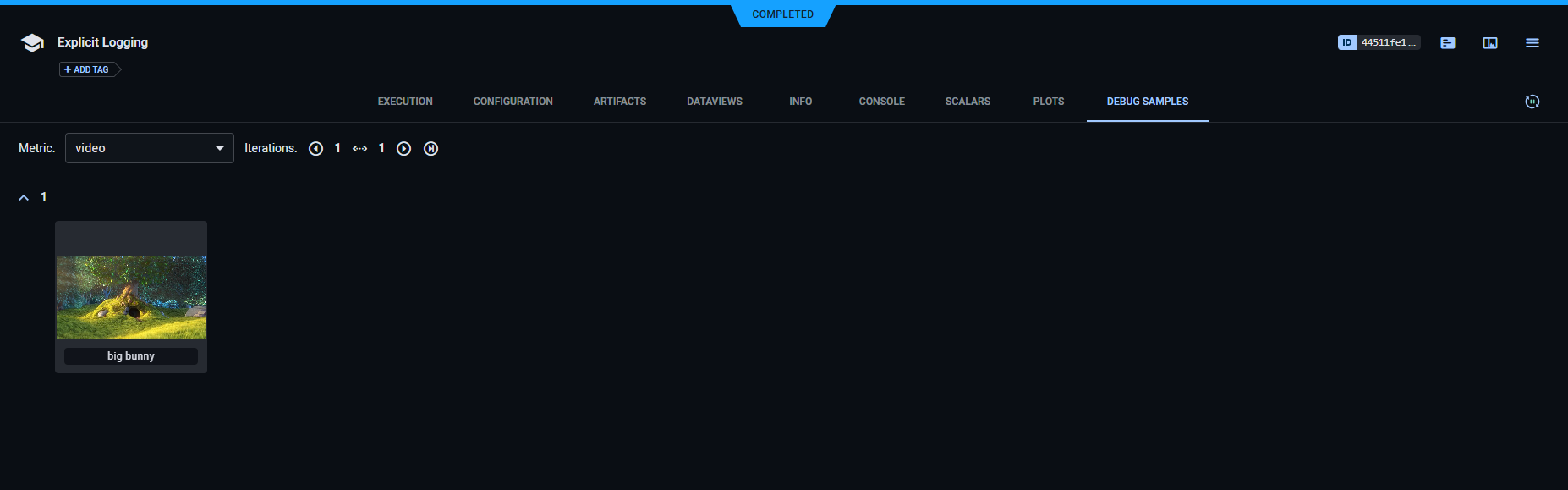The image size is (1568, 490).
Task: View the Configuration tab
Action: (513, 102)
